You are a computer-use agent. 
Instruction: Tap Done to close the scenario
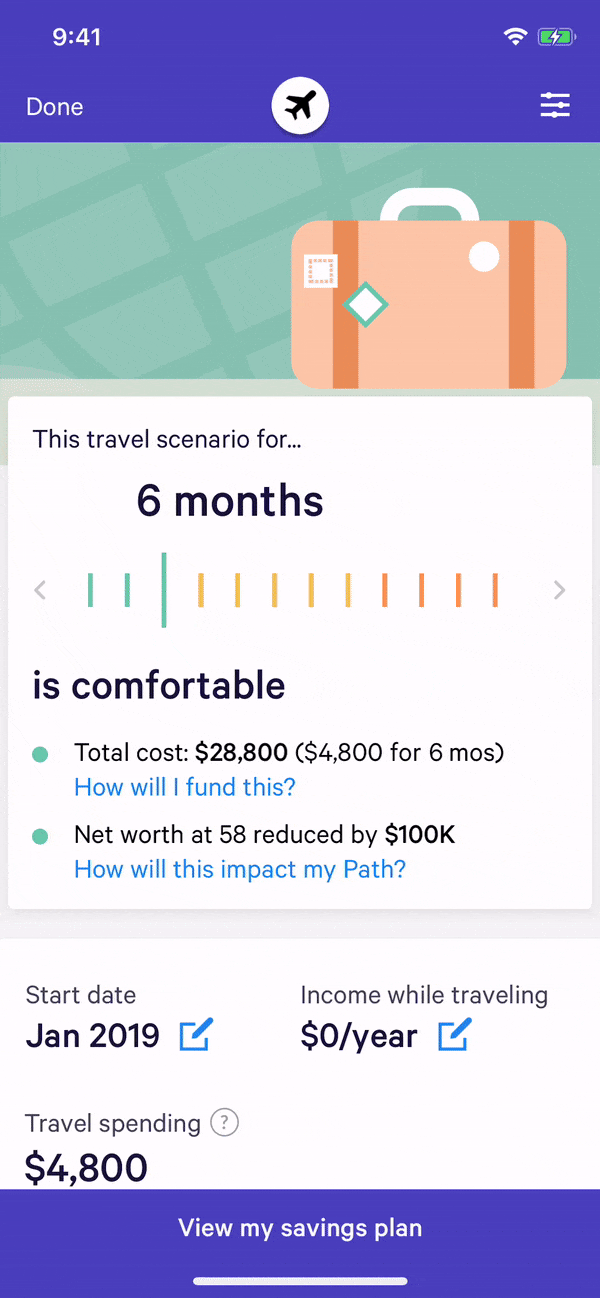(x=55, y=107)
